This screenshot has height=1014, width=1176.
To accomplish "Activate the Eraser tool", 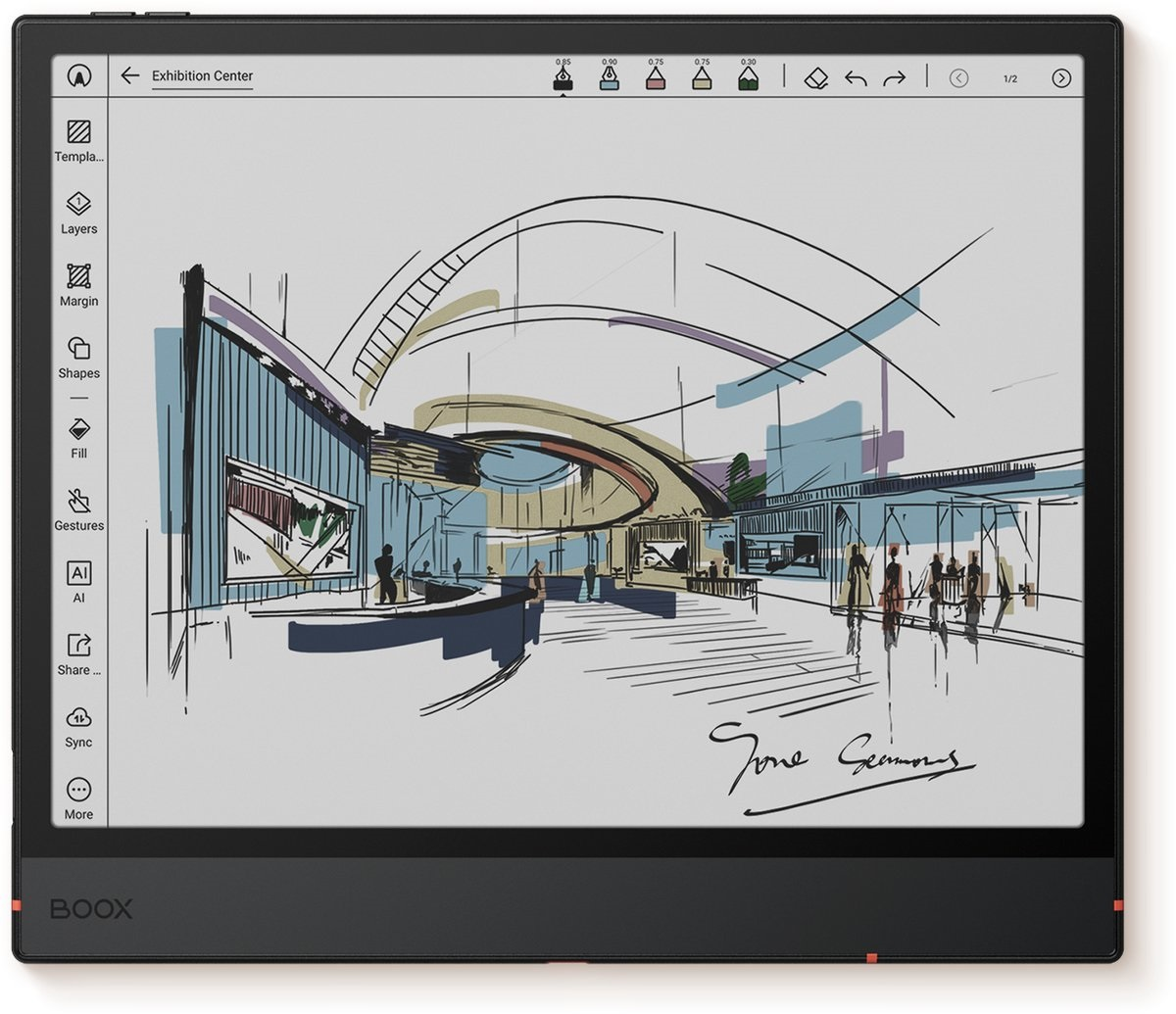I will pyautogui.click(x=816, y=77).
